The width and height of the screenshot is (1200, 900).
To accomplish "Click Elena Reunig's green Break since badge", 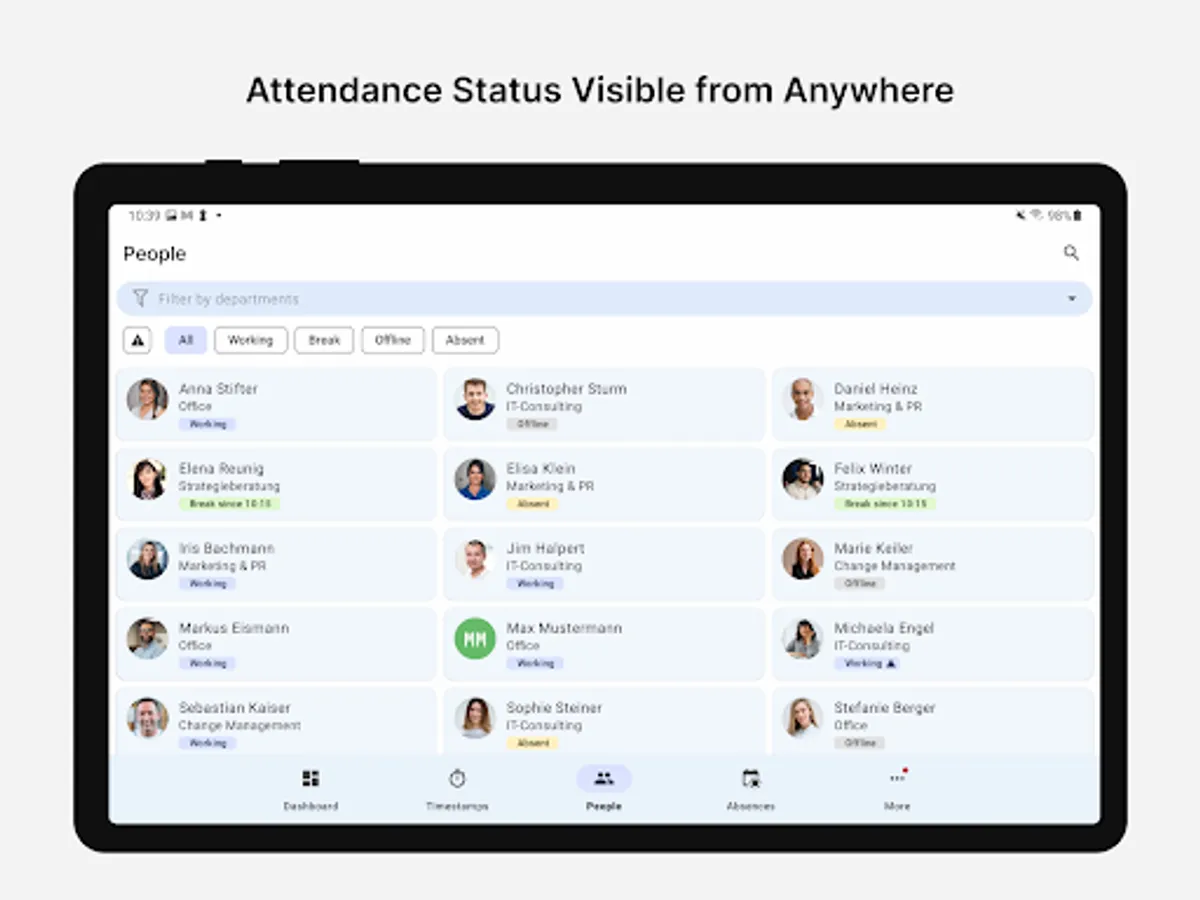I will [231, 503].
